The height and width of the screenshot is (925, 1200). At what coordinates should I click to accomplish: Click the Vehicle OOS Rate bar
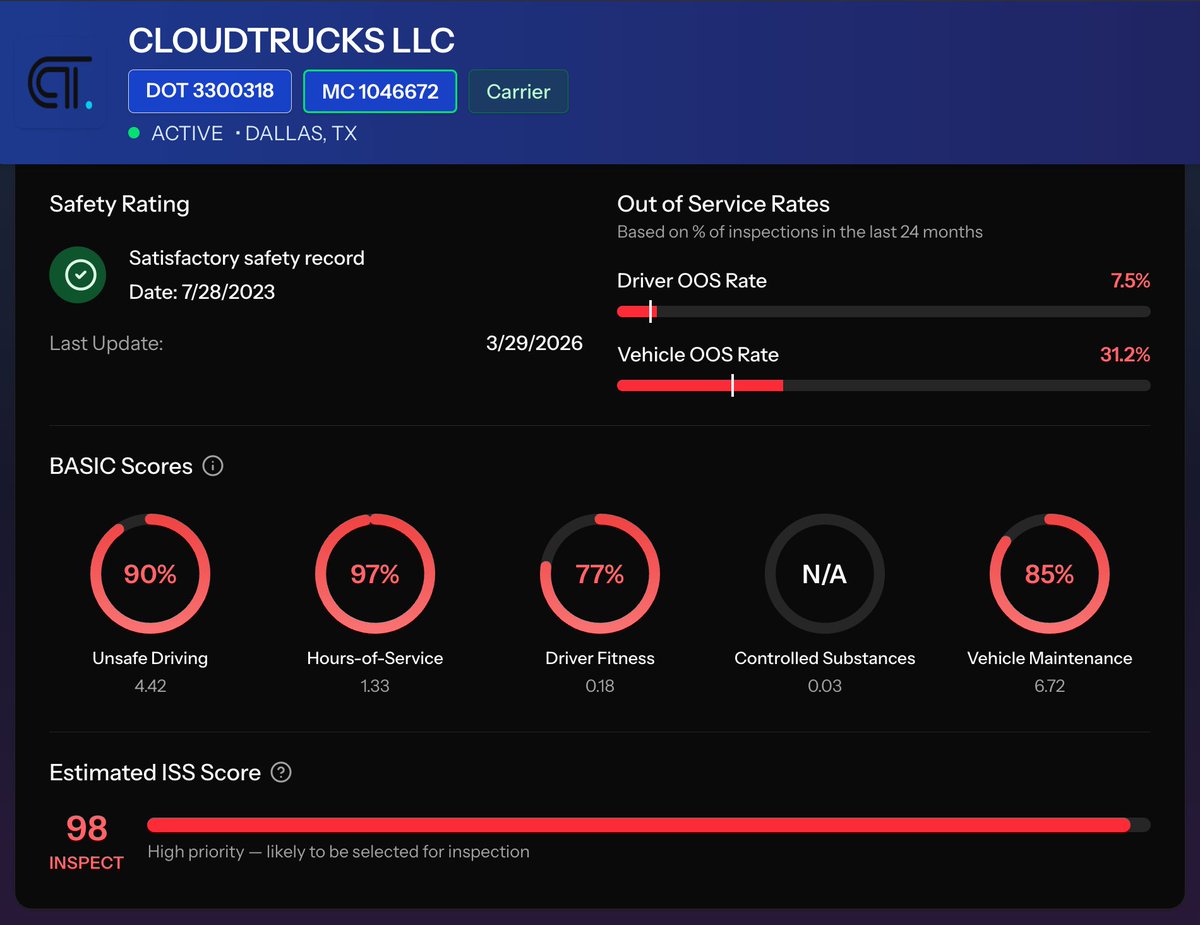coord(884,385)
